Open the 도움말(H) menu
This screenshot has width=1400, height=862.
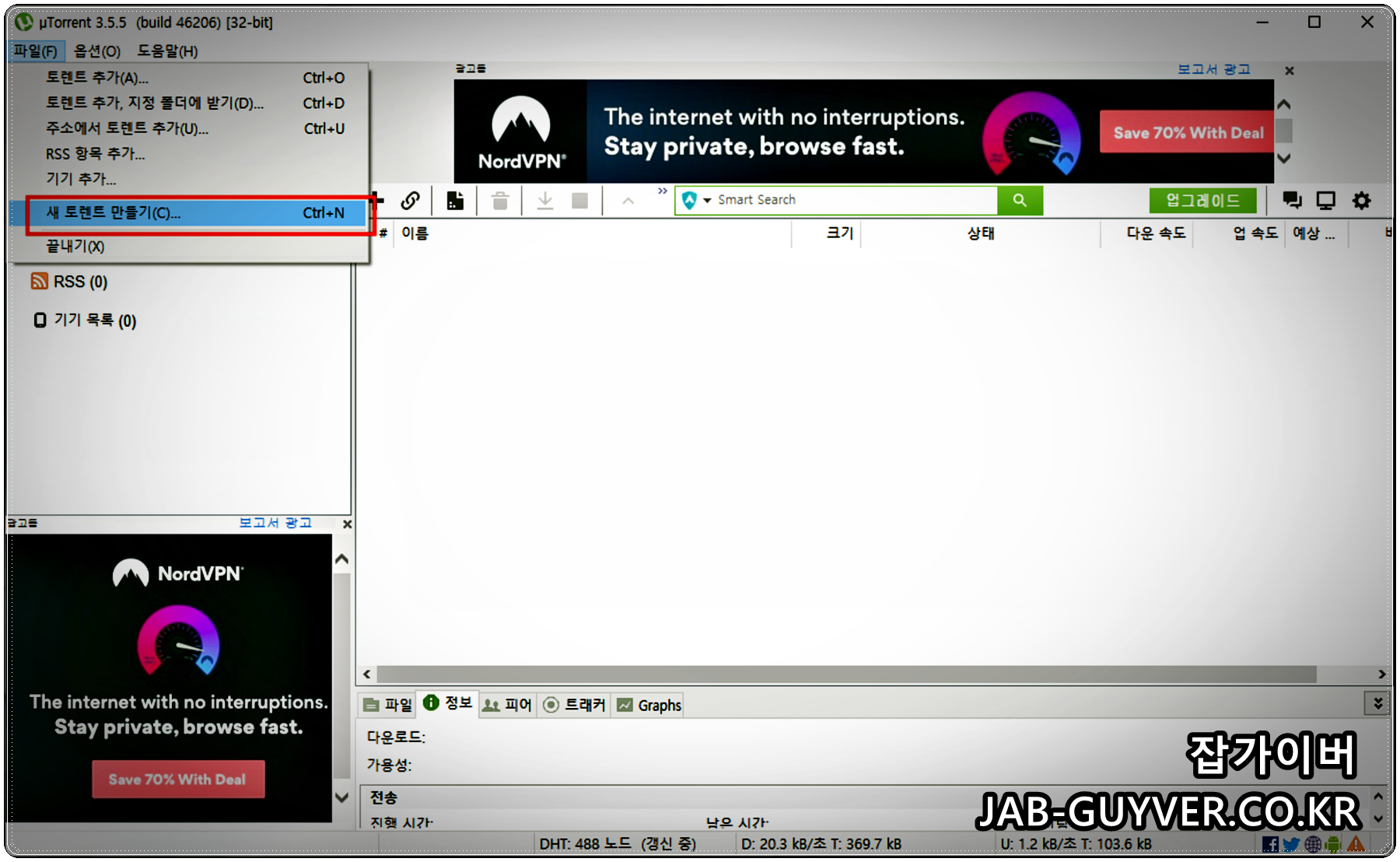click(167, 51)
